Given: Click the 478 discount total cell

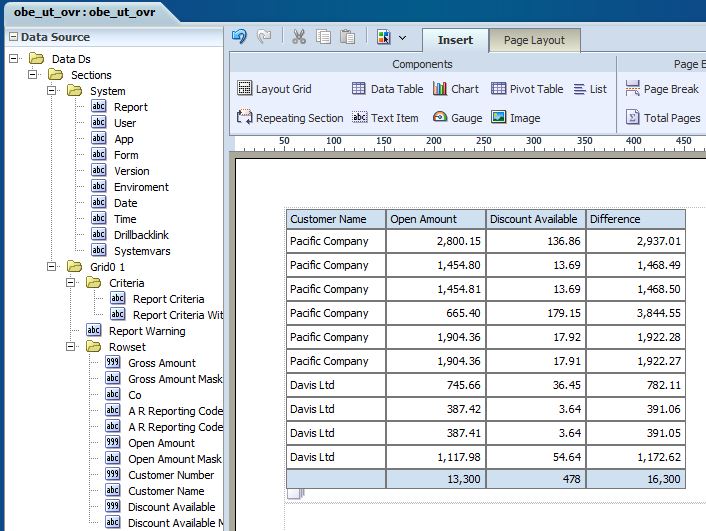Looking at the screenshot, I should click(x=536, y=479).
